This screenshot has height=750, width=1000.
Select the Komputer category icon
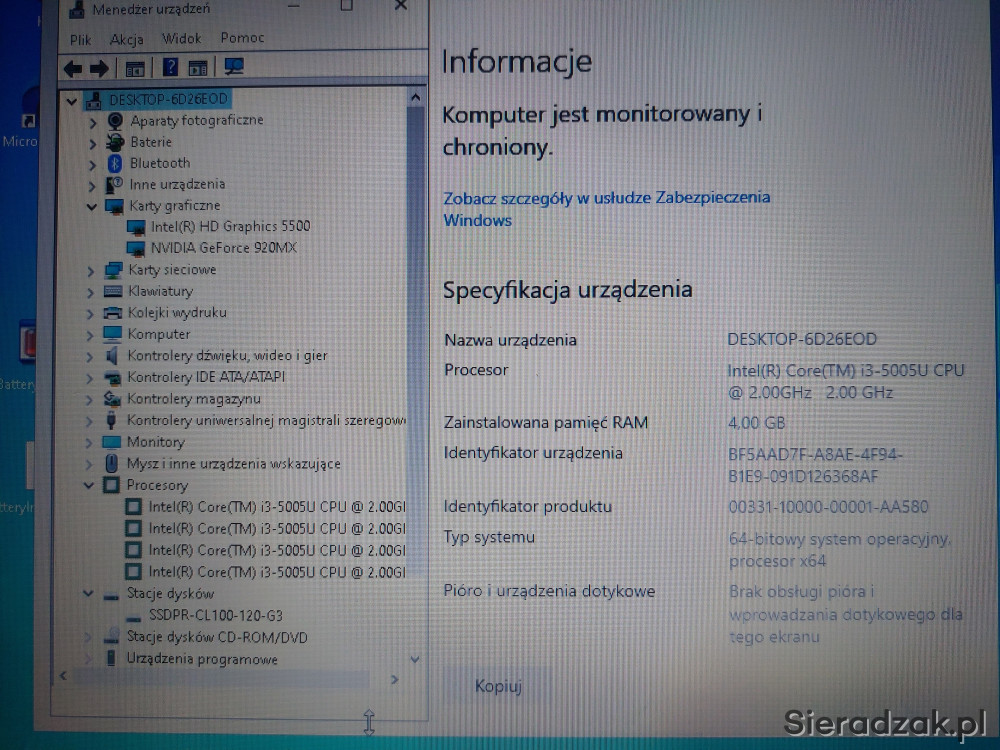pyautogui.click(x=112, y=334)
